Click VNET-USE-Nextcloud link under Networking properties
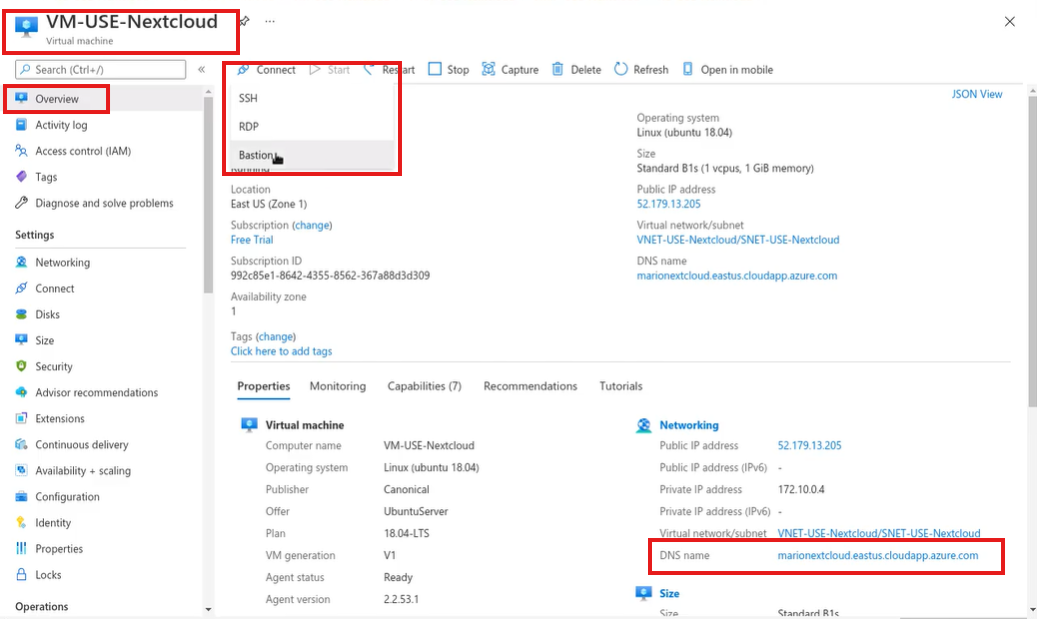This screenshot has width=1037, height=619. coord(879,533)
